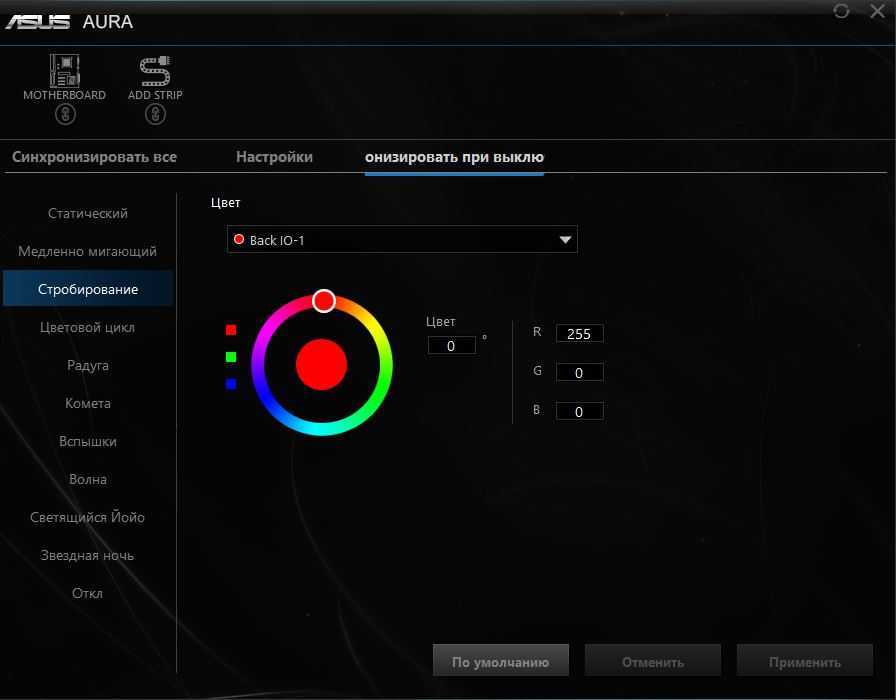Image resolution: width=896 pixels, height=700 pixels.
Task: Pick the green preset color square
Action: coord(231,357)
